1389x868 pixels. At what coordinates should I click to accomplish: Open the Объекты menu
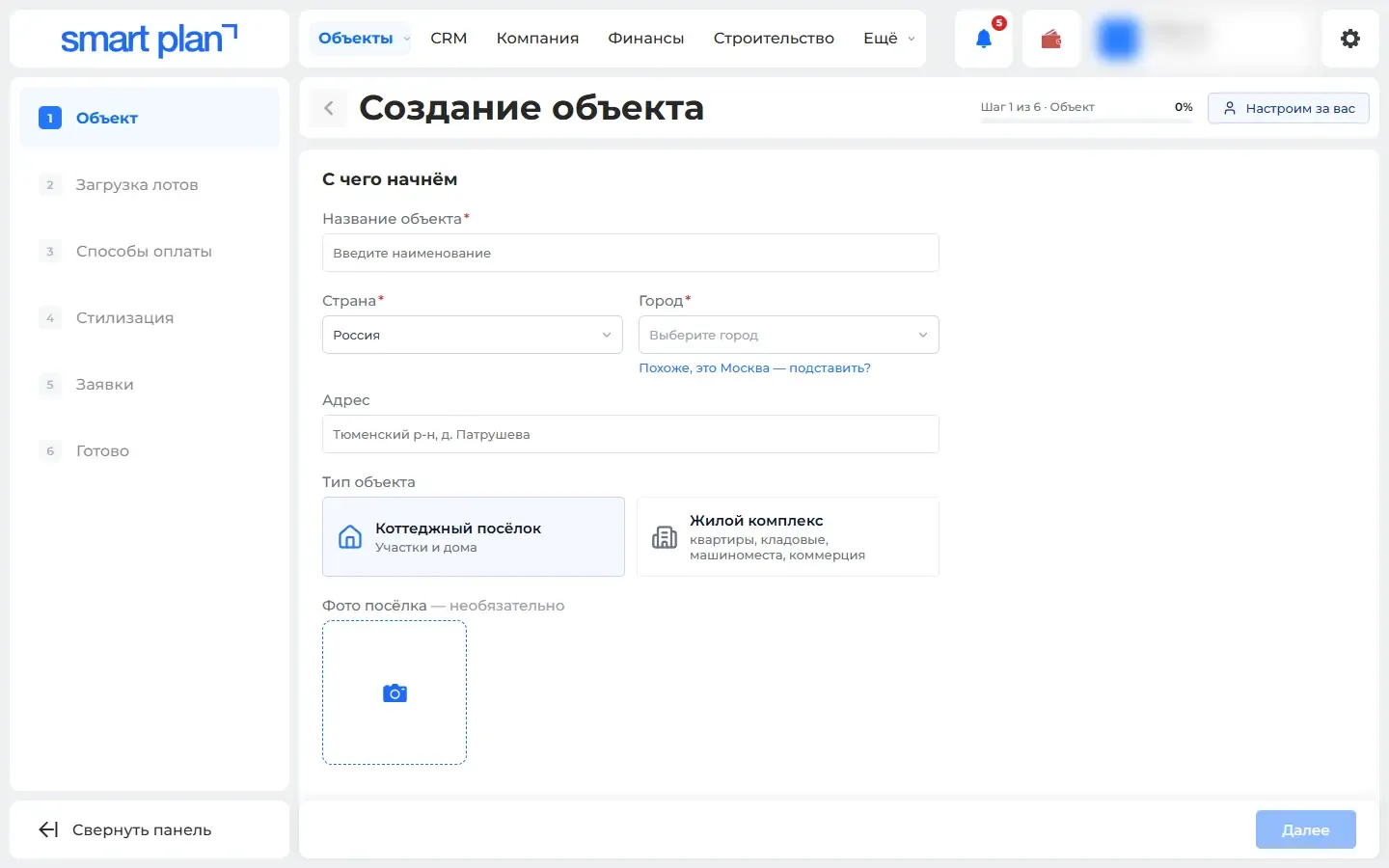(x=361, y=39)
